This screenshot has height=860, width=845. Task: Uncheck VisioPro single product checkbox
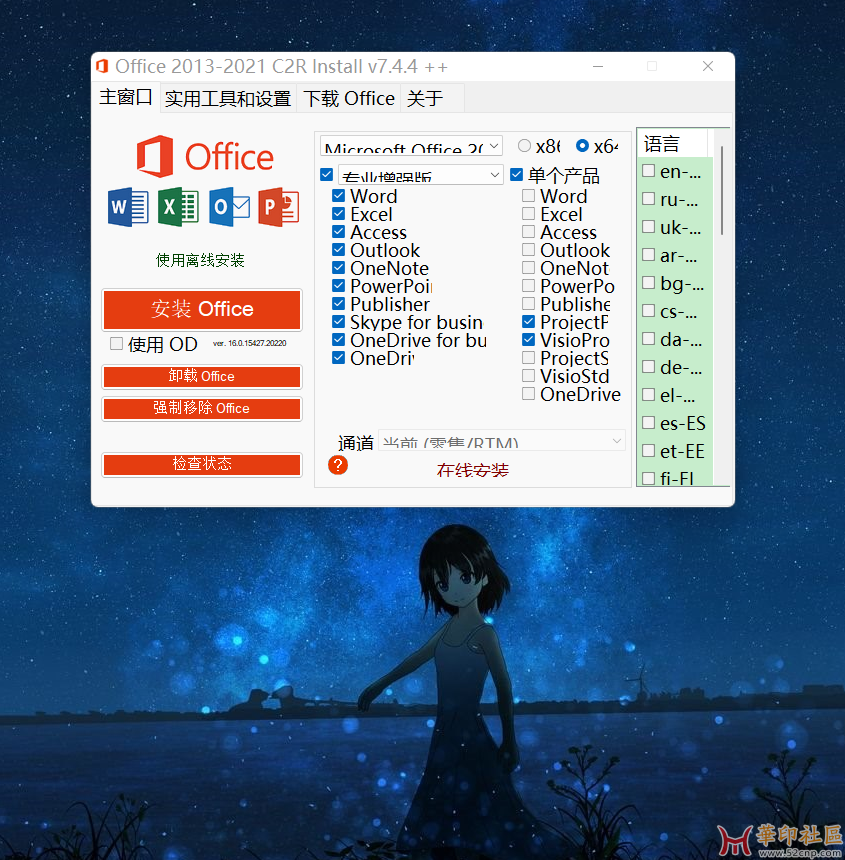529,340
